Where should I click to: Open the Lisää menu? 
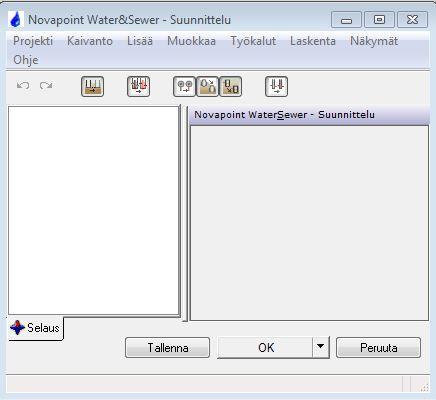pyautogui.click(x=140, y=41)
